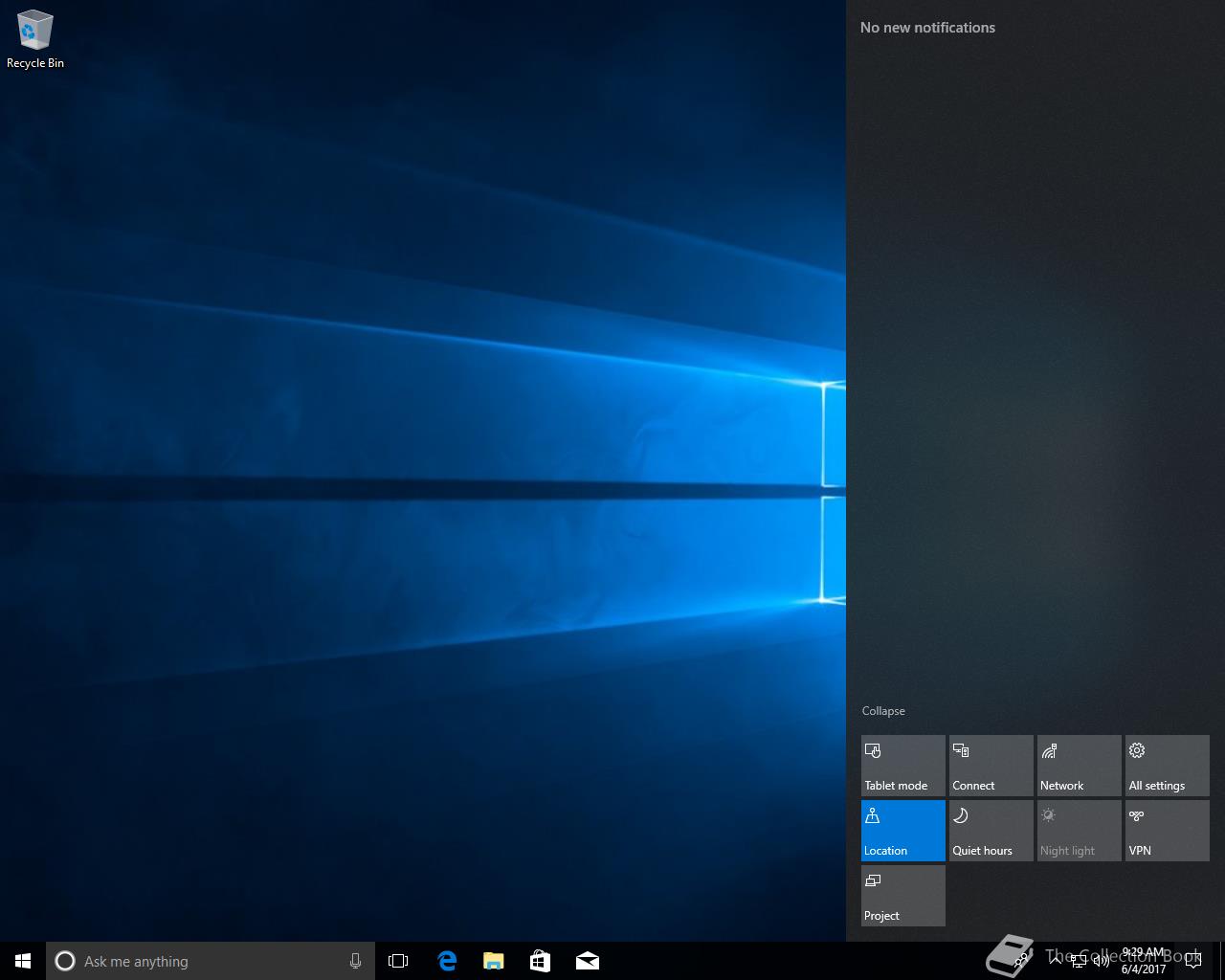Open the Network quick action tile
Viewport: 1225px width, 980px height.
[x=1079, y=766]
